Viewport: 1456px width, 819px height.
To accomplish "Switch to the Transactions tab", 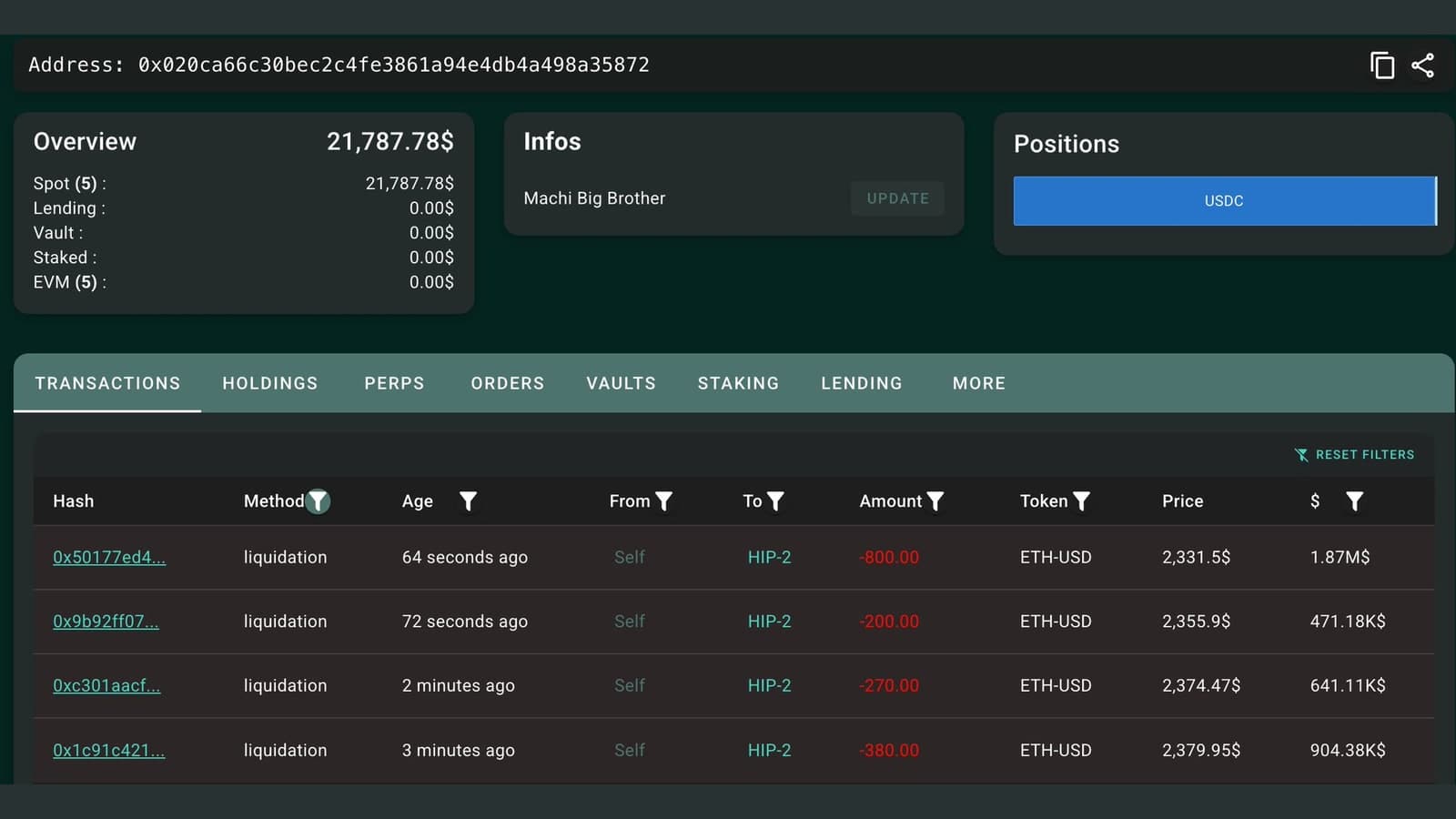I will [107, 383].
